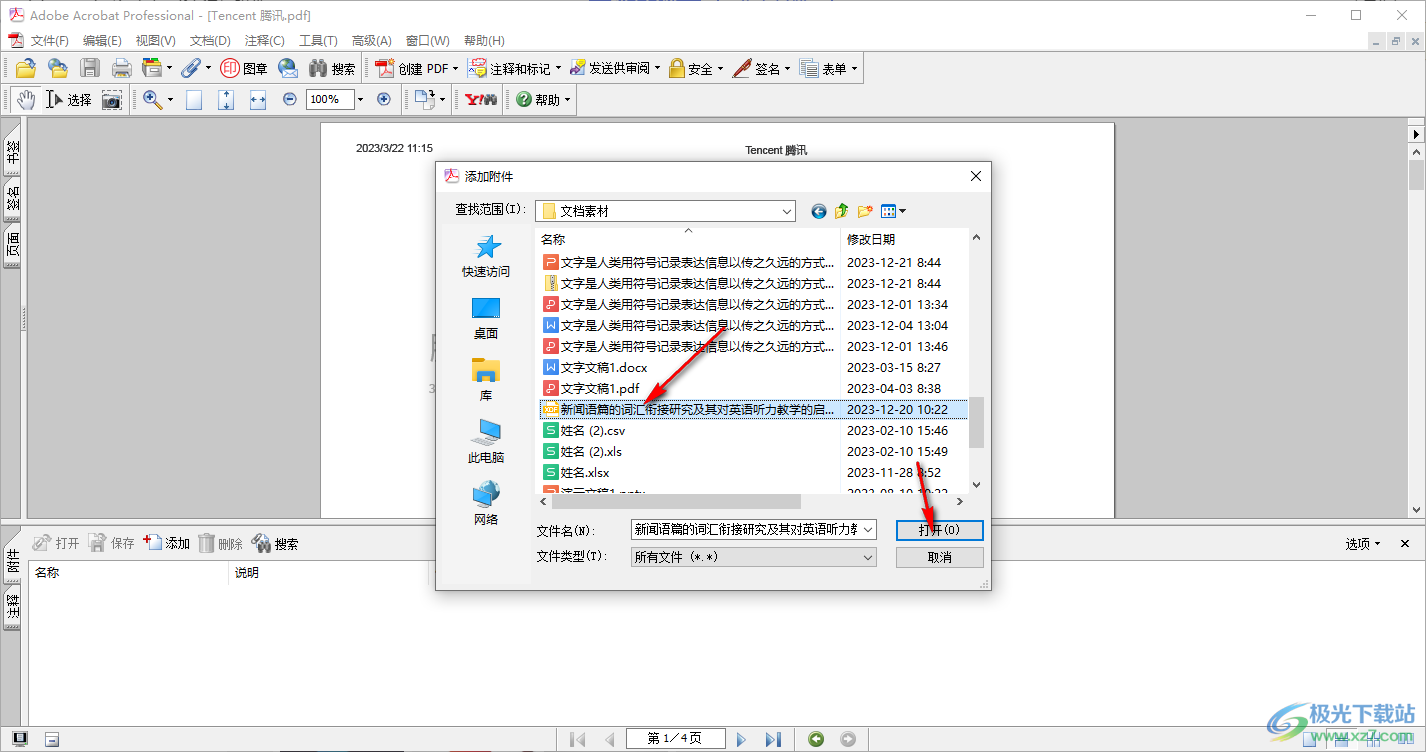The image size is (1426, 752).
Task: Click the binoculars 搜索 button in top toolbar
Action: pos(332,68)
